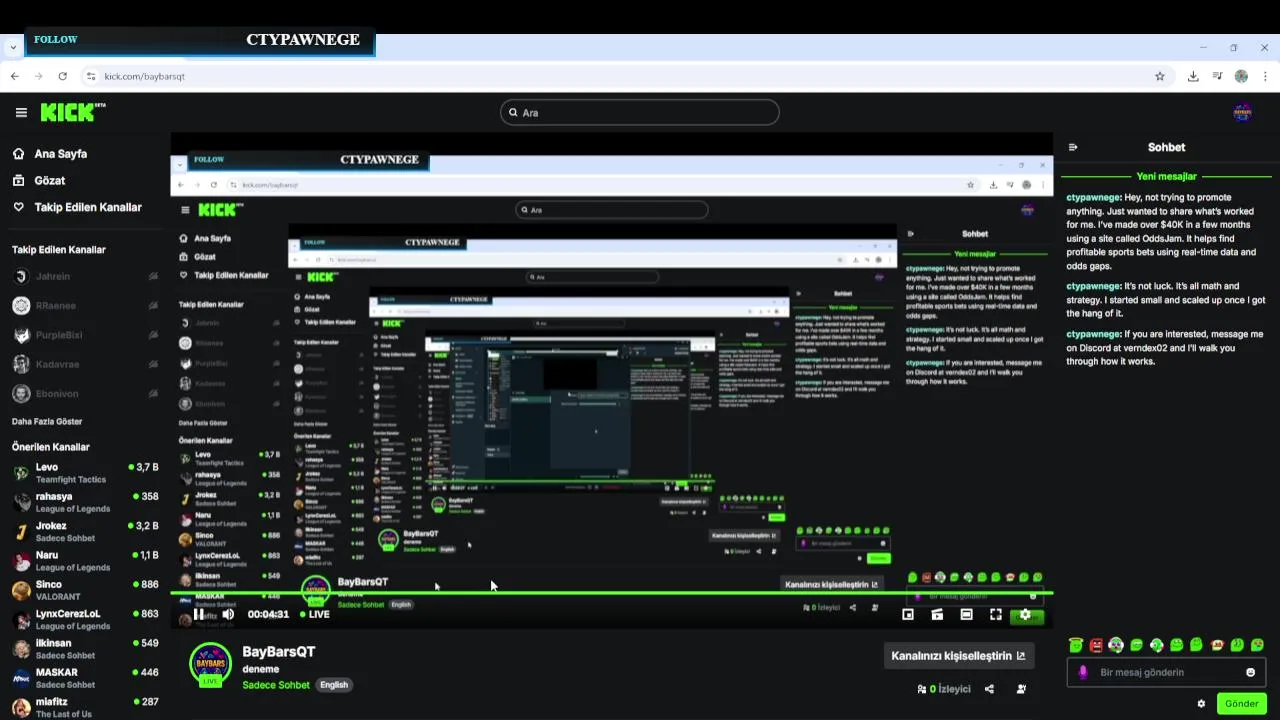Click the Gönder send button

tap(1241, 703)
